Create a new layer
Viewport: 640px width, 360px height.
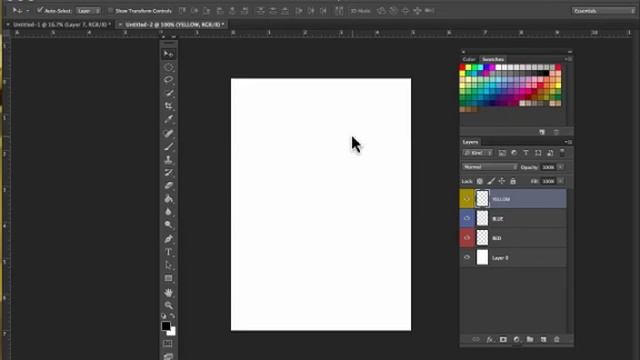coord(543,339)
